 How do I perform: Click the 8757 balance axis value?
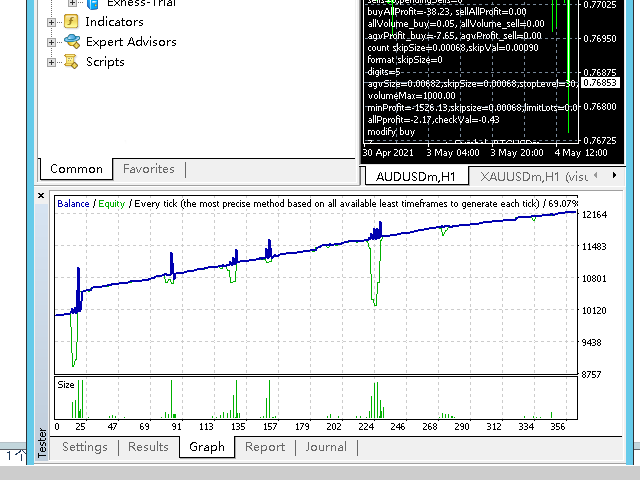pos(591,375)
